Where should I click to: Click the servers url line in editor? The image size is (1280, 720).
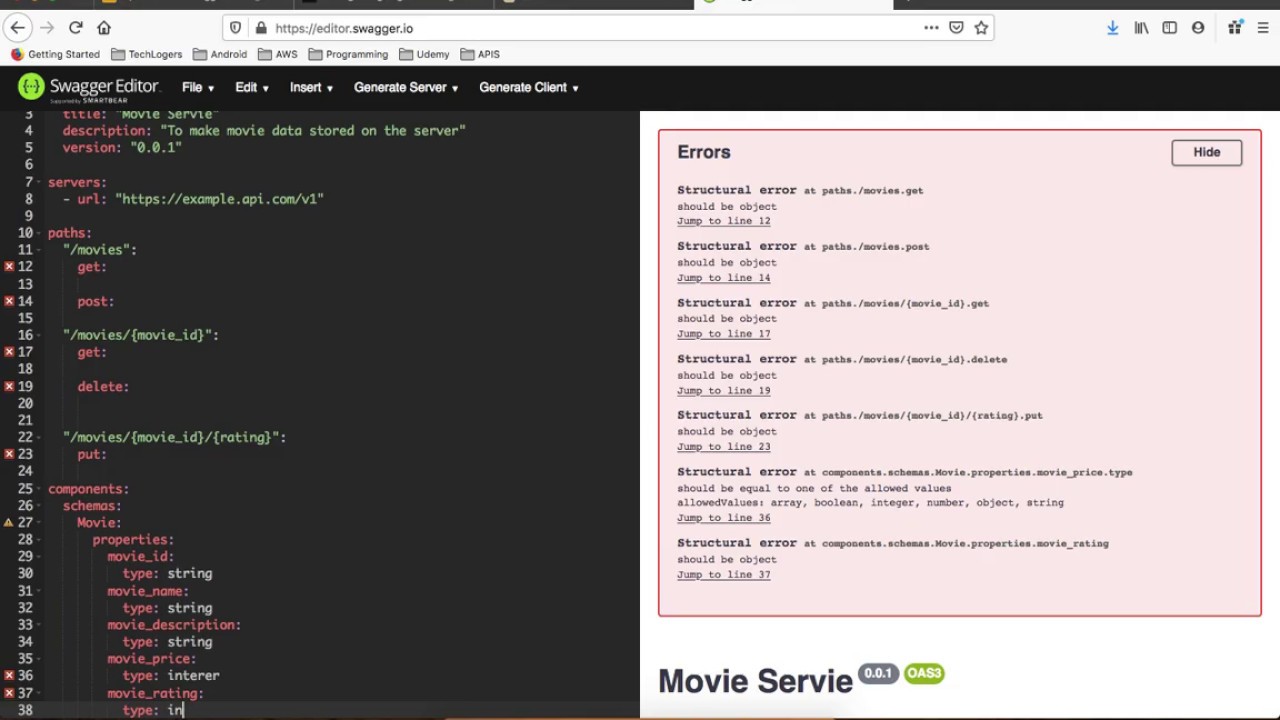click(x=193, y=199)
